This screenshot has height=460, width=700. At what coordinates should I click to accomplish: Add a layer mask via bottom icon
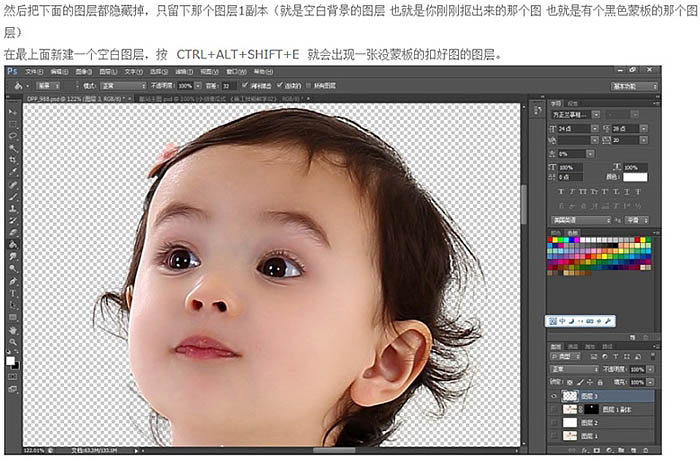tap(597, 450)
